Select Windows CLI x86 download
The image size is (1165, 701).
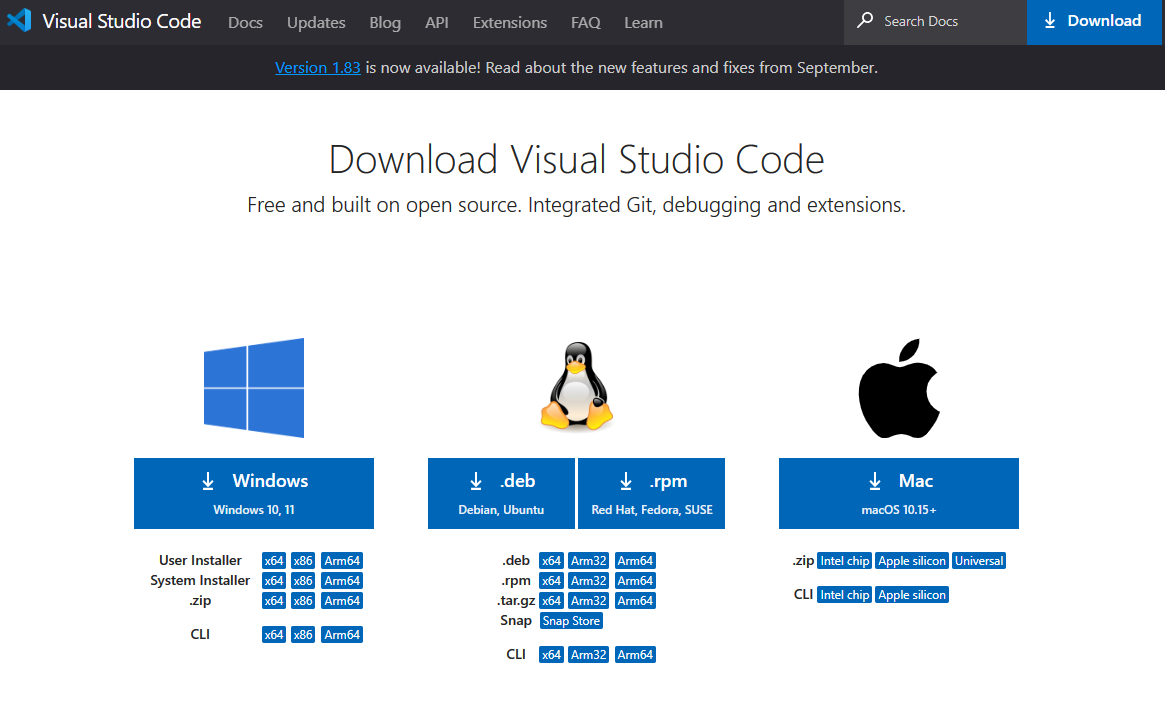click(302, 635)
